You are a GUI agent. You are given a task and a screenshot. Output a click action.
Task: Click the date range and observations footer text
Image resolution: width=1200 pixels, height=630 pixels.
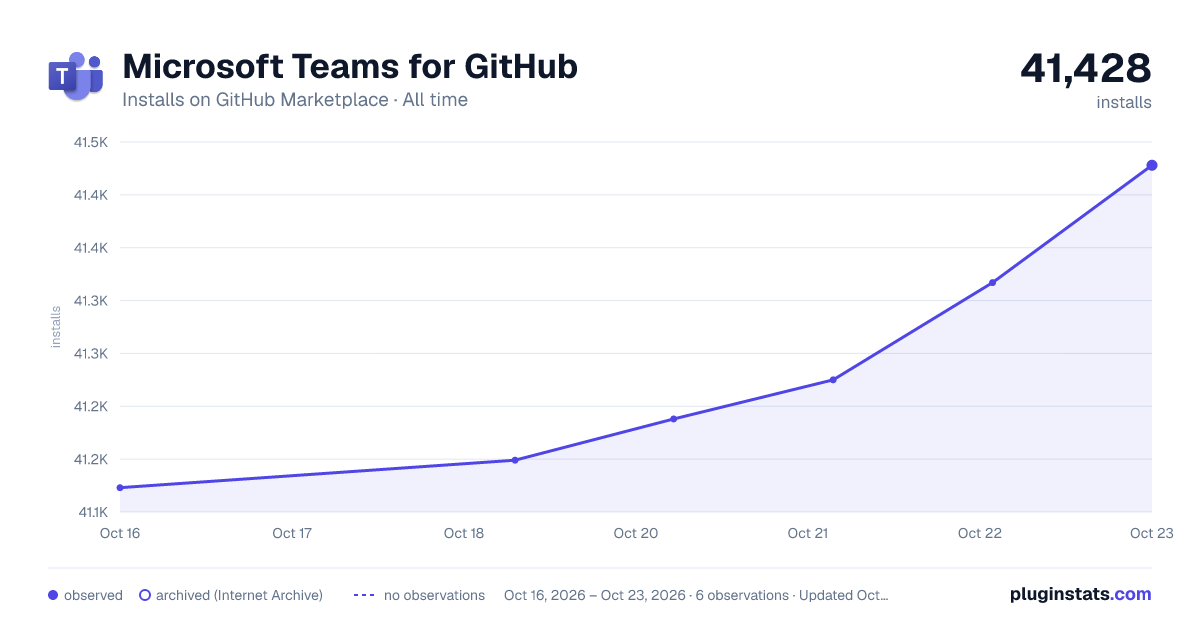(696, 595)
